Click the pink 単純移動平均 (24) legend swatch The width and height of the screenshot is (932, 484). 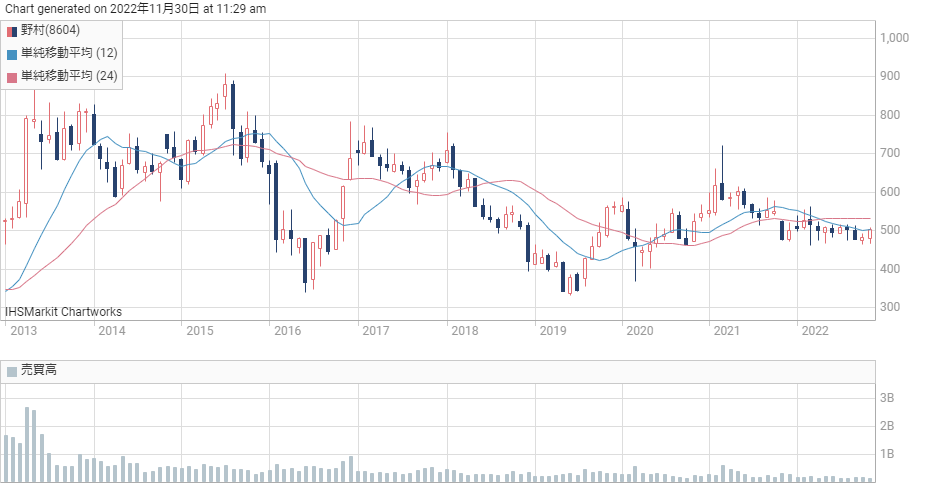tap(12, 77)
